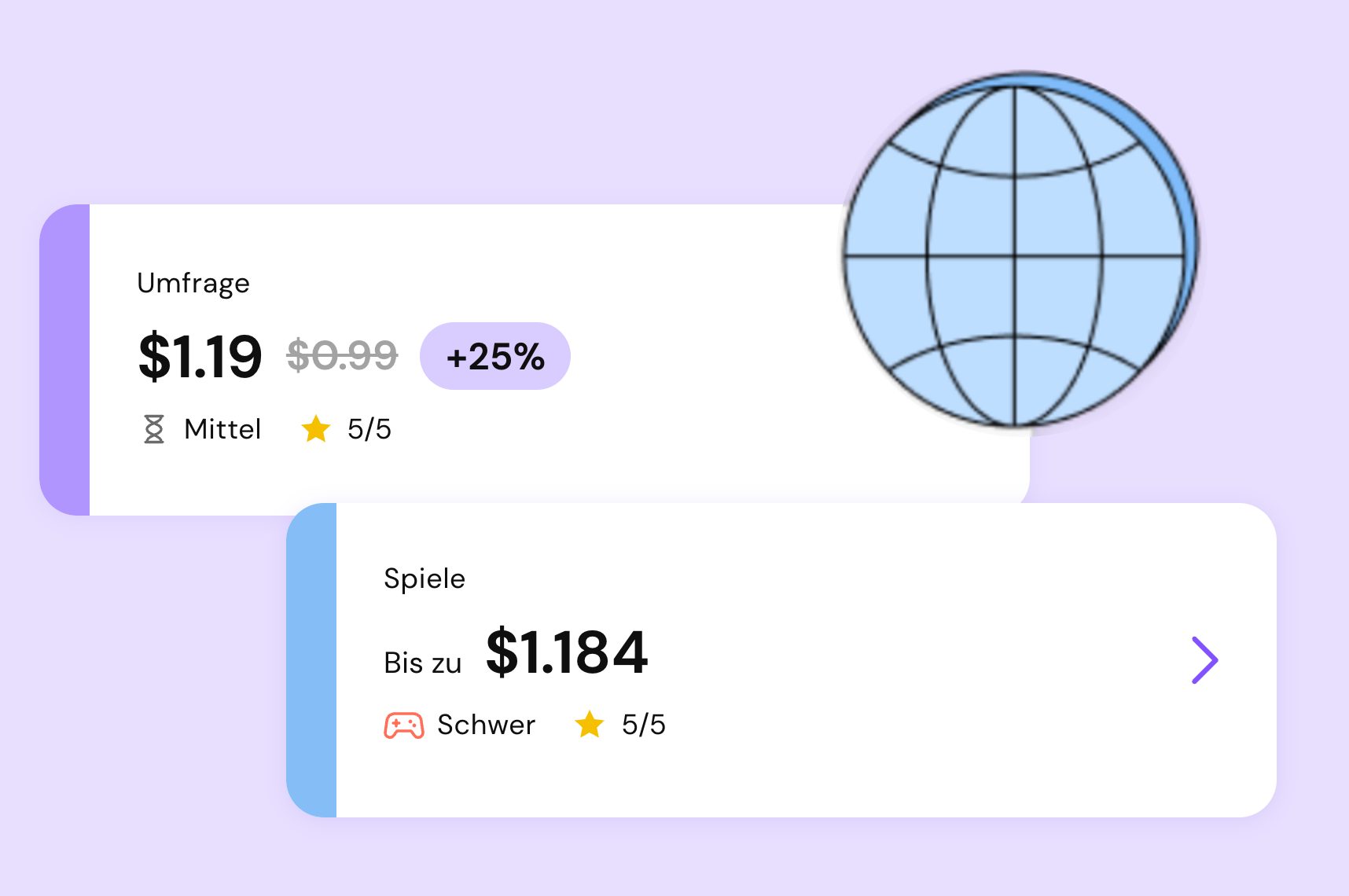This screenshot has height=896, width=1349.
Task: Click the Mittel difficulty label
Action: pos(222,429)
